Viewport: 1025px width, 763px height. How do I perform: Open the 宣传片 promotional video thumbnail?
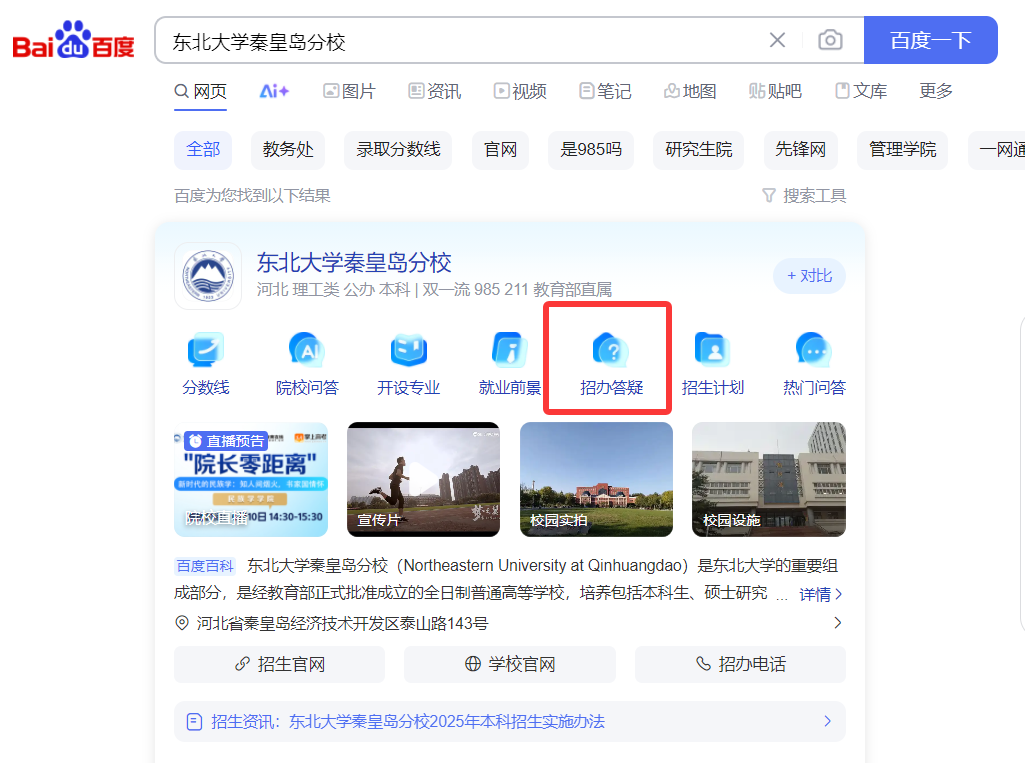(x=423, y=479)
